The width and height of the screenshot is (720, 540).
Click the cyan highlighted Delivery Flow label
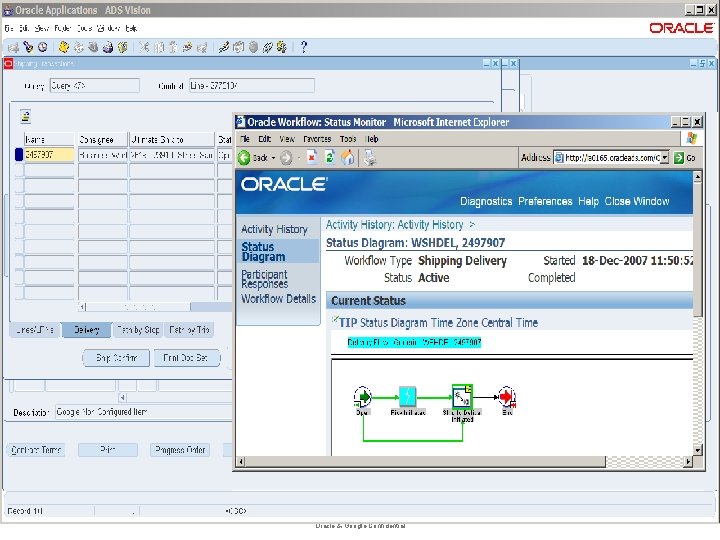[x=414, y=342]
